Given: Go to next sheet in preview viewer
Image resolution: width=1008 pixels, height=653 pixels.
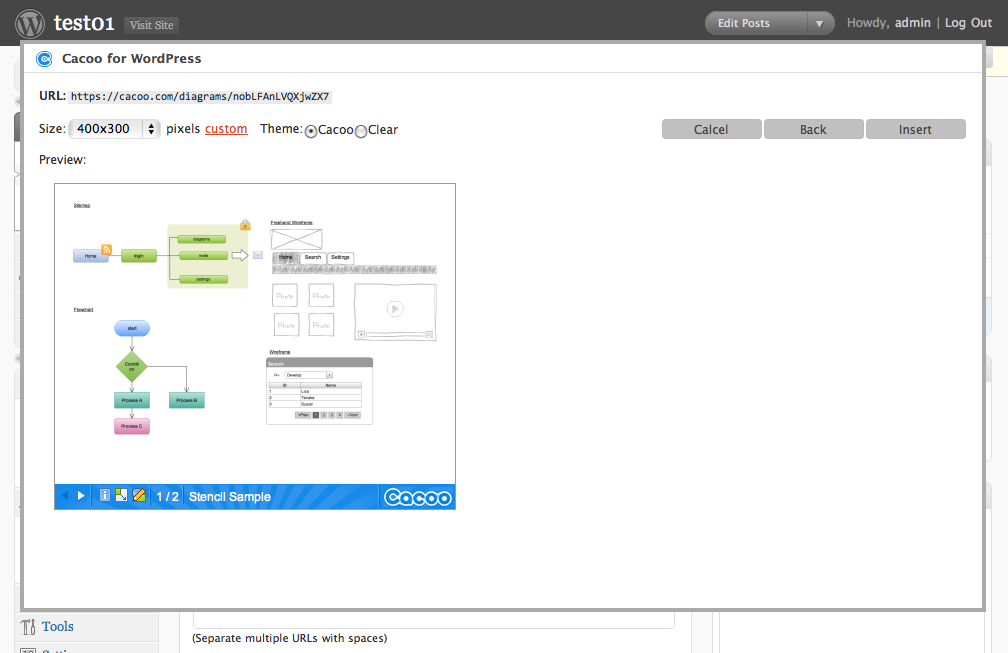Looking at the screenshot, I should coord(81,496).
